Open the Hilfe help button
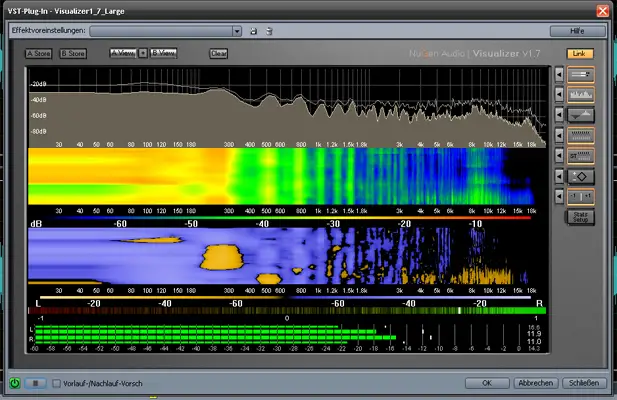Image resolution: width=617 pixels, height=400 pixels. [x=577, y=31]
